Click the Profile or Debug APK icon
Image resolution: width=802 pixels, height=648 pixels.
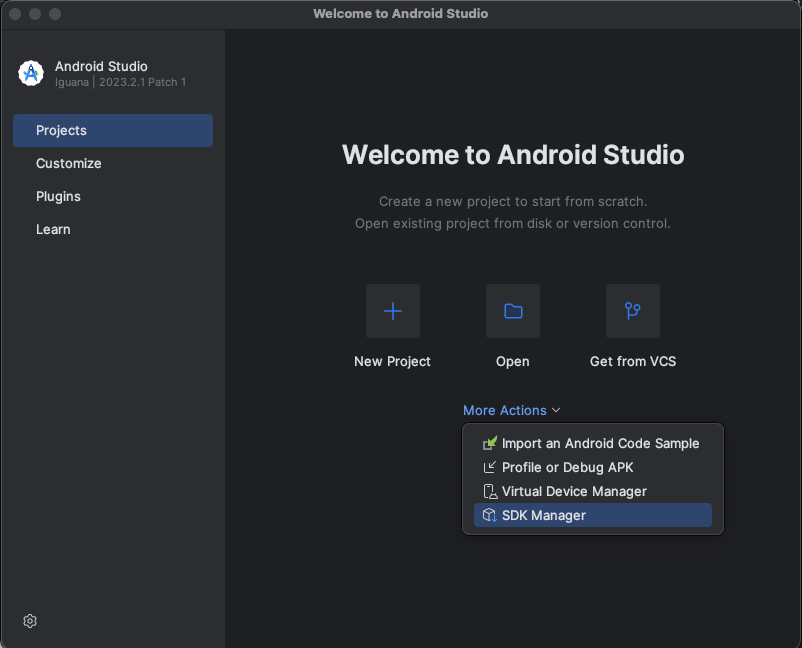pyautogui.click(x=489, y=467)
